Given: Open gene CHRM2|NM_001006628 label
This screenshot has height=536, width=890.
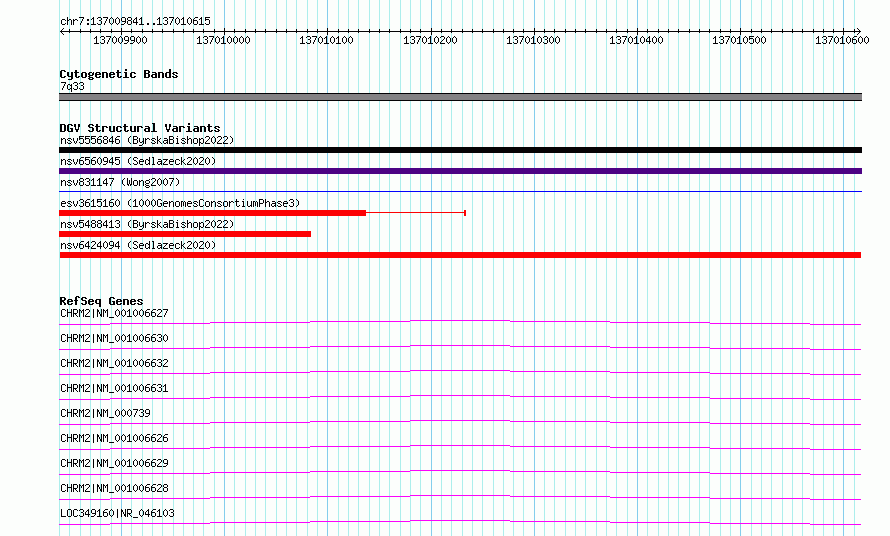Looking at the screenshot, I should pos(114,488).
